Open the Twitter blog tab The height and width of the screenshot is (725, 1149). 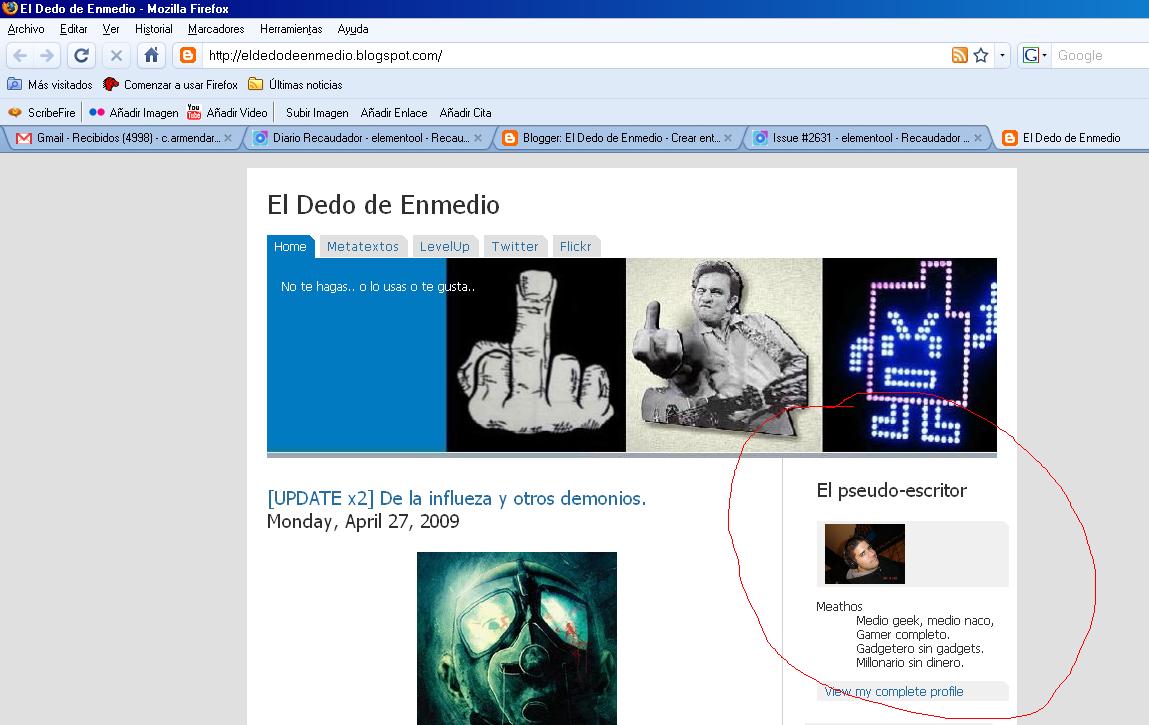514,246
